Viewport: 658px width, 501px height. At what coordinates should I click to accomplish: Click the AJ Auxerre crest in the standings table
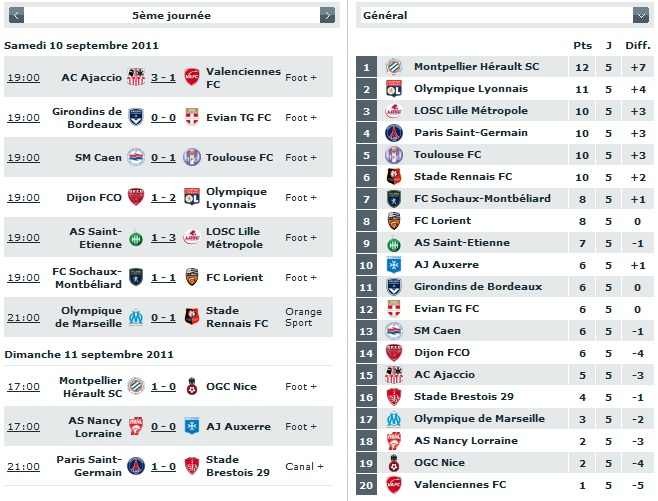[394, 265]
